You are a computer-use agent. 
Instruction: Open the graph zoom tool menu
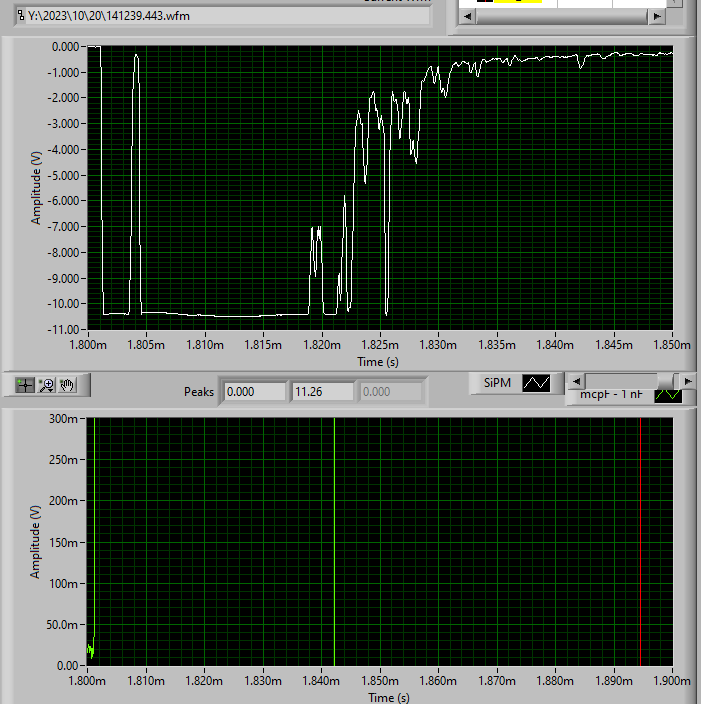tap(47, 385)
